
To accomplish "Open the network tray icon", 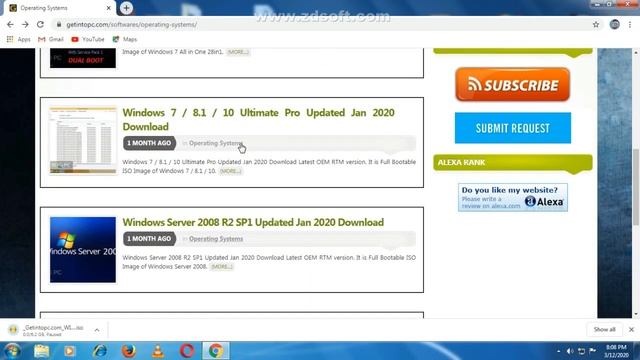I will click(581, 351).
